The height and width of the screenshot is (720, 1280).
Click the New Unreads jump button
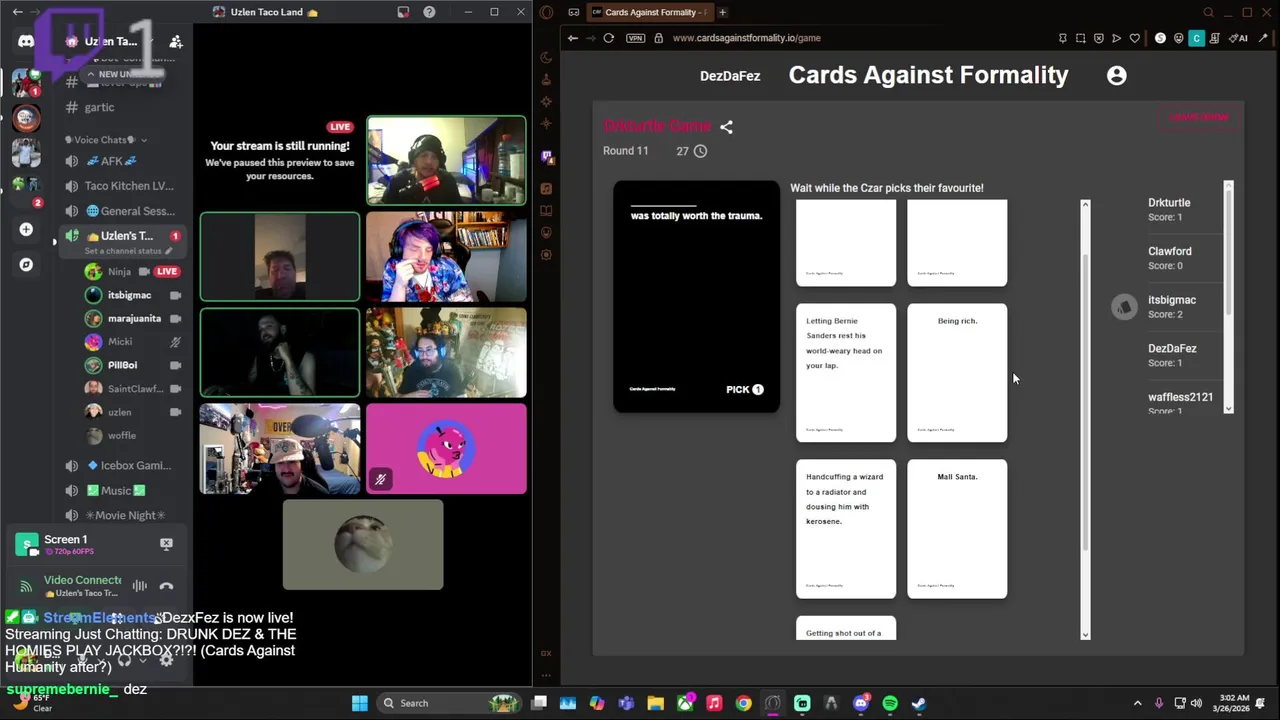tap(121, 74)
